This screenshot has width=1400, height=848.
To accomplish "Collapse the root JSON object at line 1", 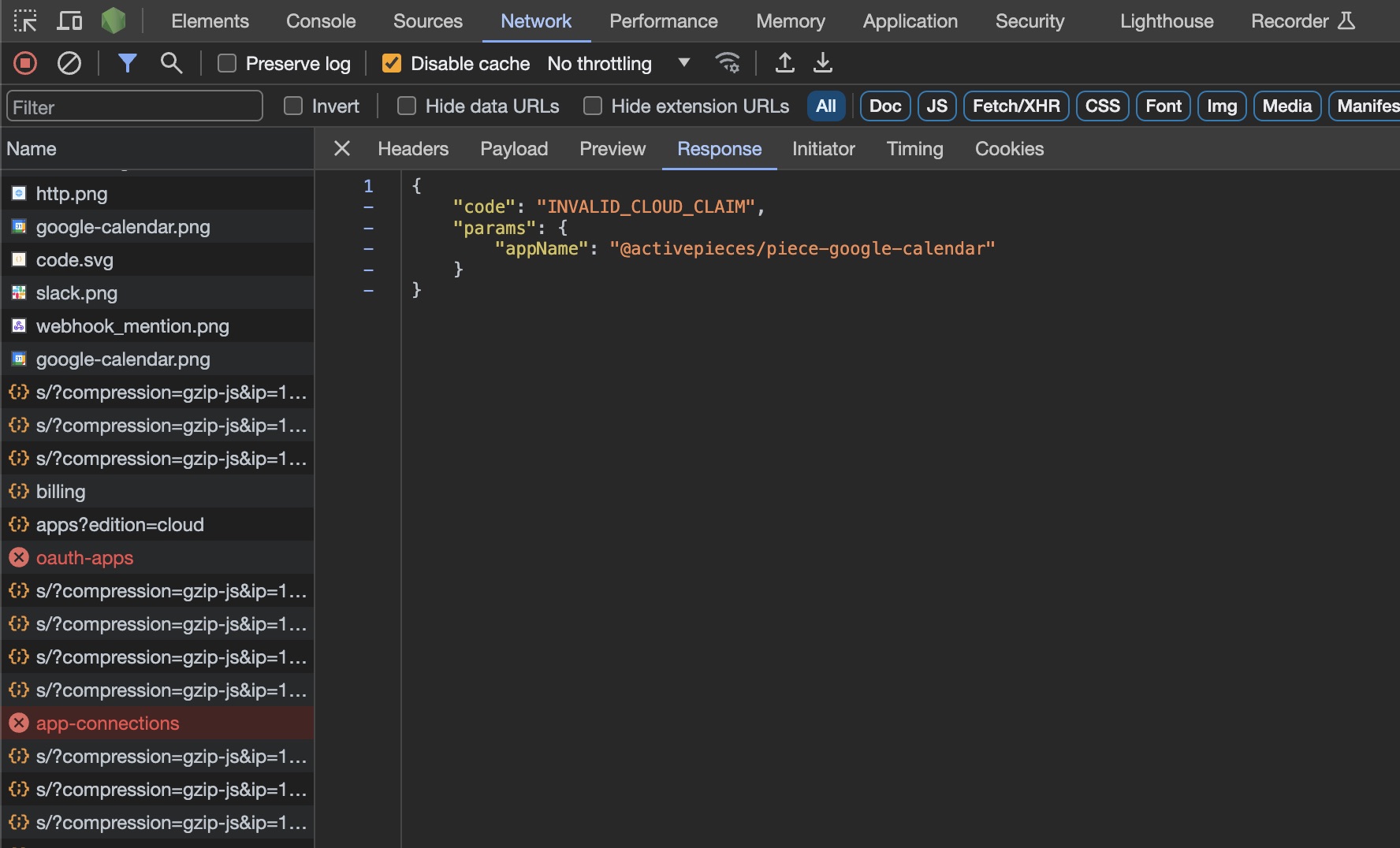I will tap(368, 187).
